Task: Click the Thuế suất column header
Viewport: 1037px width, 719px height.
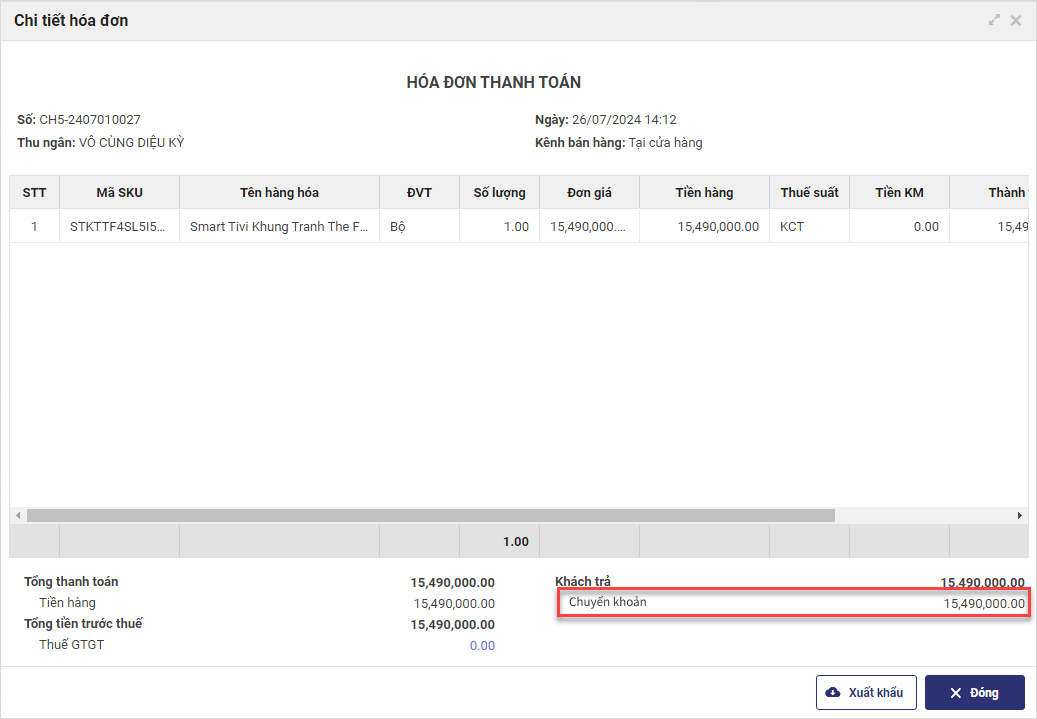Action: [809, 193]
